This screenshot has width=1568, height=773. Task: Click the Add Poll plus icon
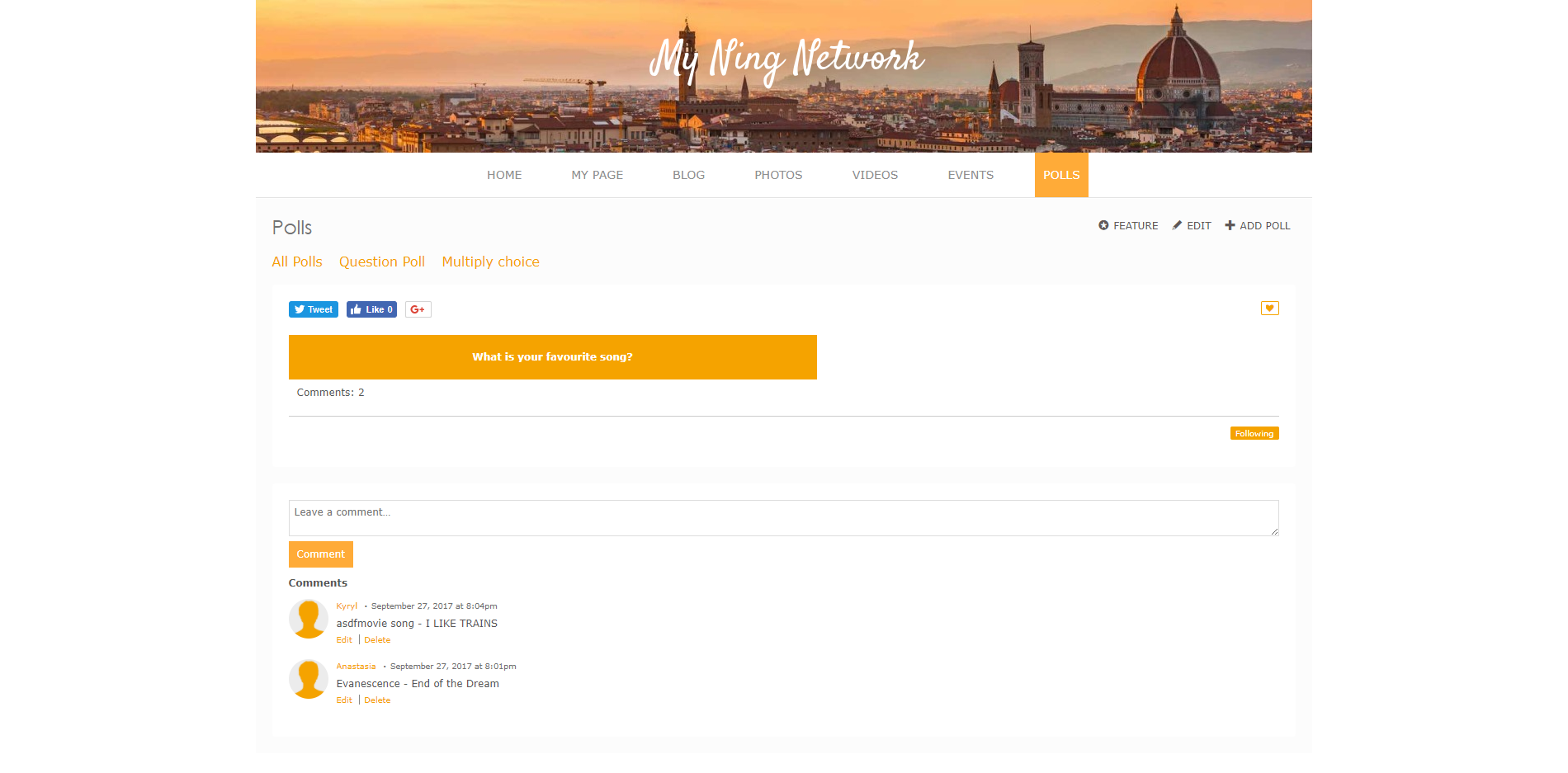tap(1230, 225)
